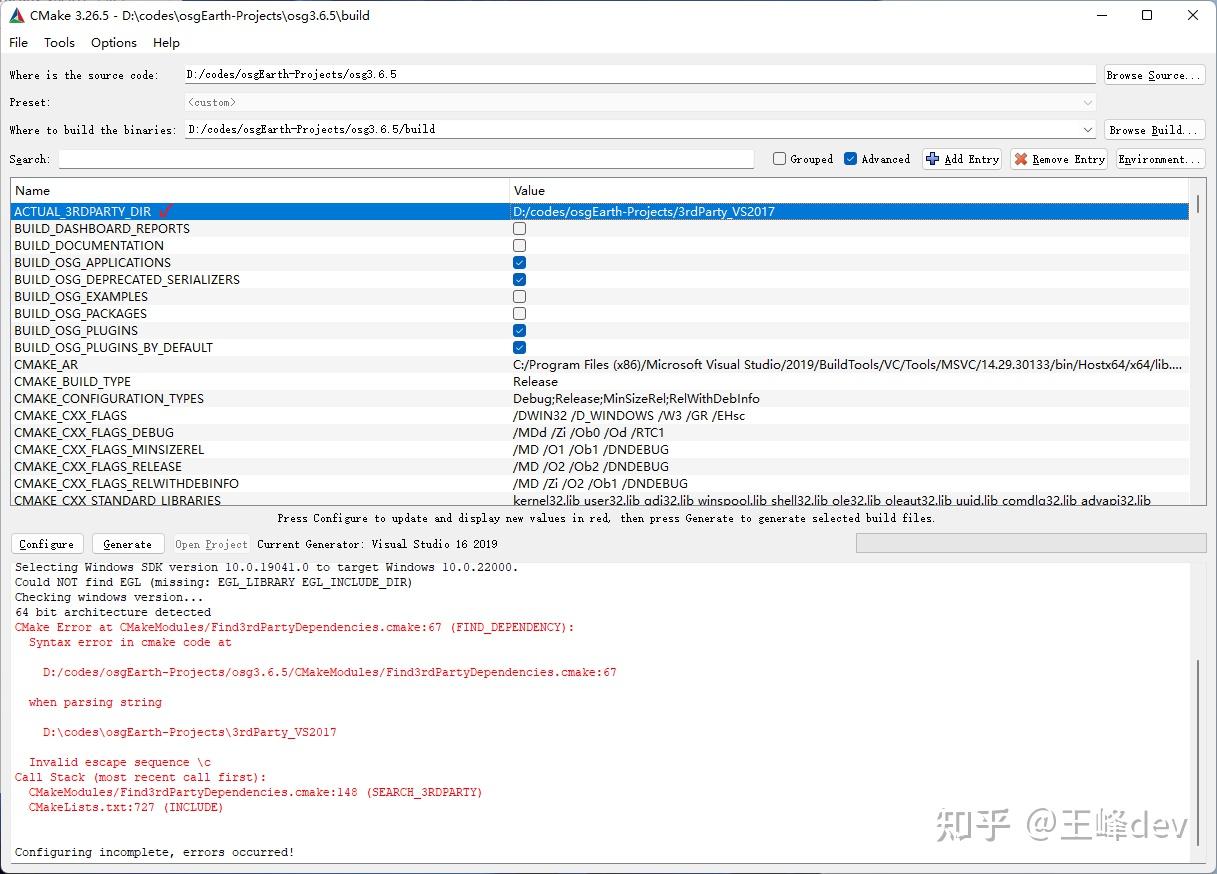1217x874 pixels.
Task: Click the Browse Build button
Action: tap(1155, 130)
